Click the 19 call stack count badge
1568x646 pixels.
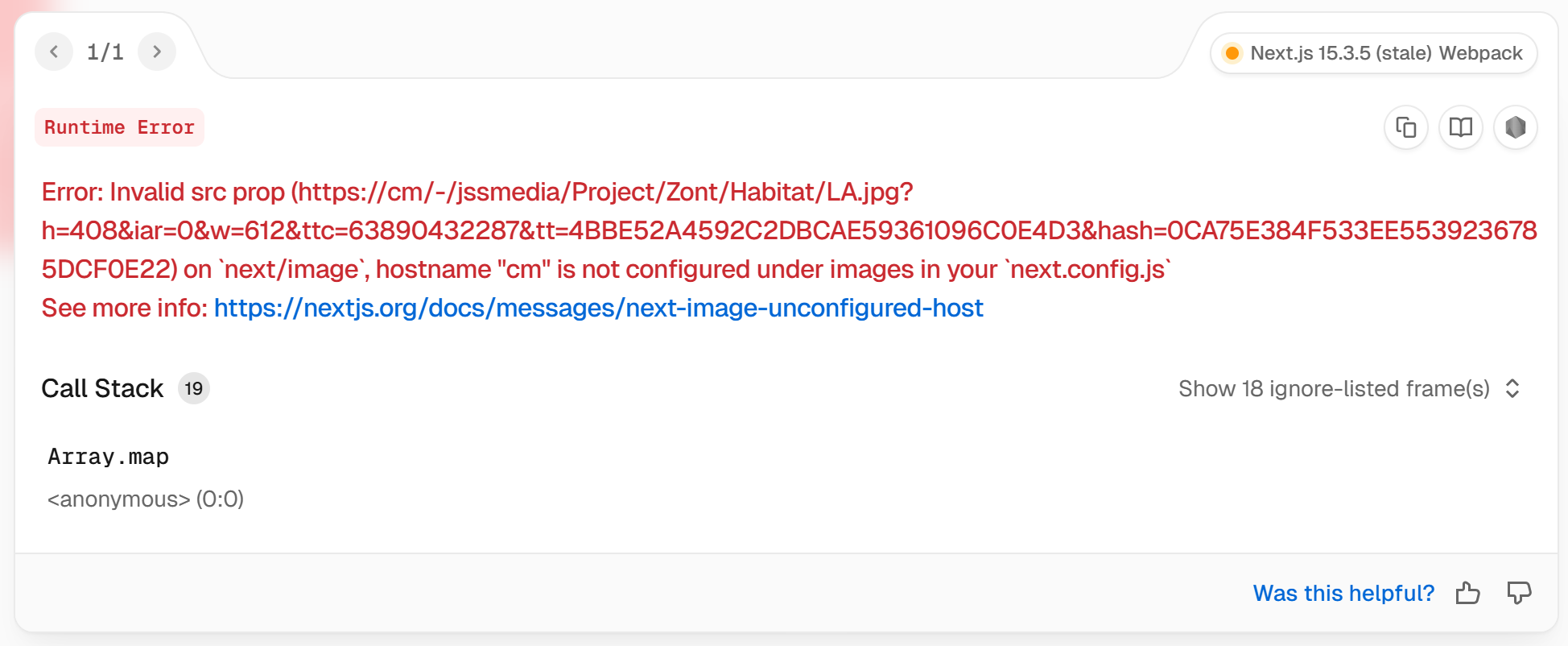click(194, 388)
